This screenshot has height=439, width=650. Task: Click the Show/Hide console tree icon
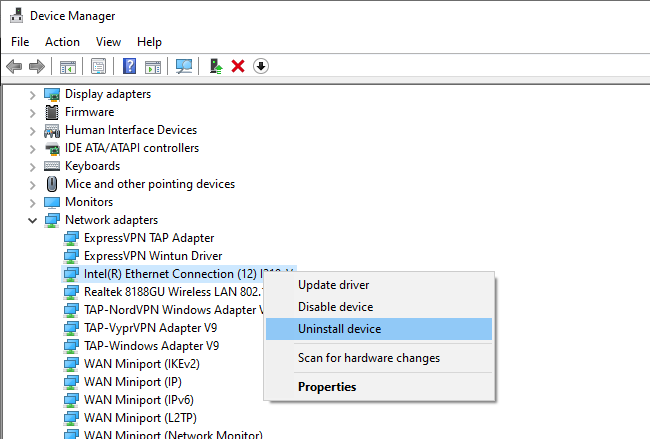point(68,66)
